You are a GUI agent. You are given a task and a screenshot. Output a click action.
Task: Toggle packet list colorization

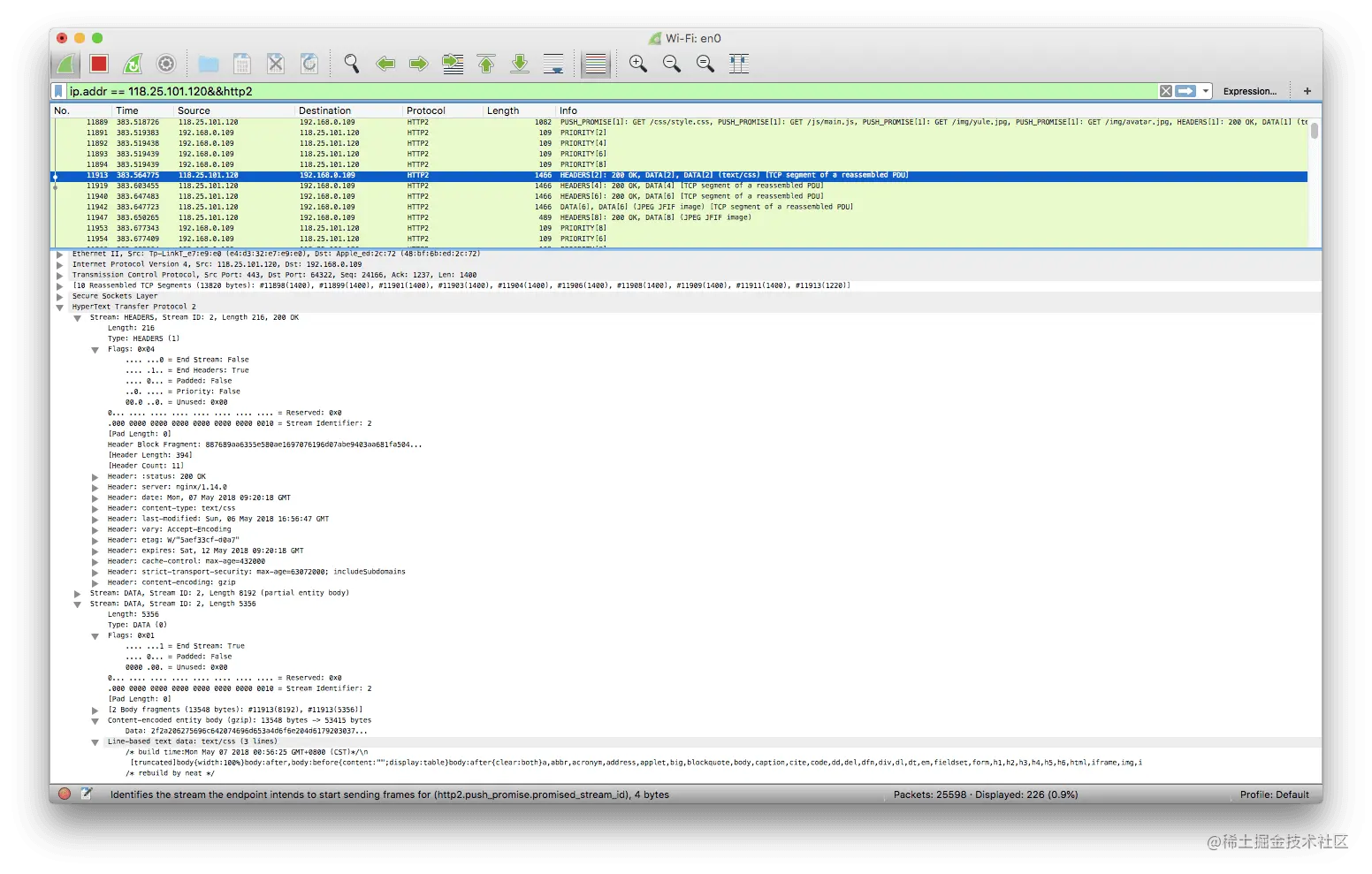click(x=596, y=64)
